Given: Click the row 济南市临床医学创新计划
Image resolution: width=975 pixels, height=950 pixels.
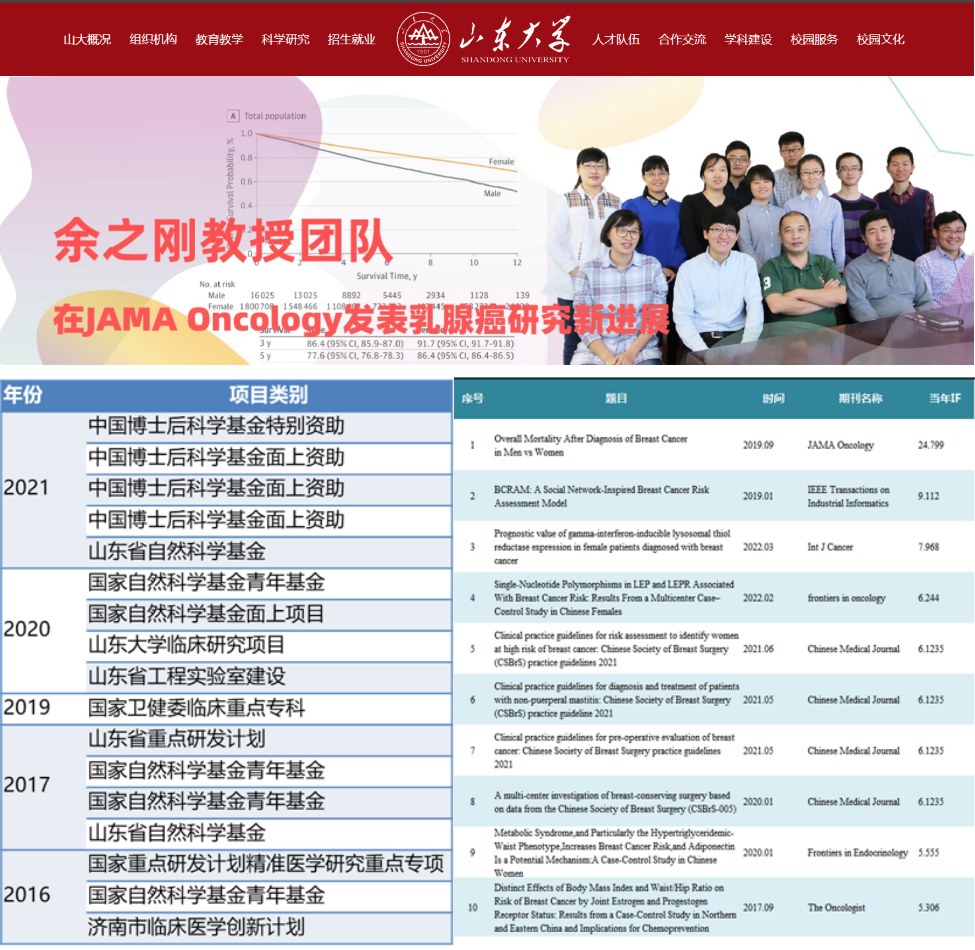Looking at the screenshot, I should tap(269, 927).
